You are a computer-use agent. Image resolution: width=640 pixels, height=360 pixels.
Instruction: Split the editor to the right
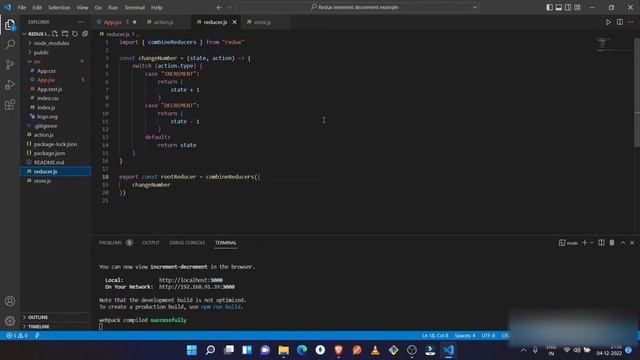tap(620, 22)
